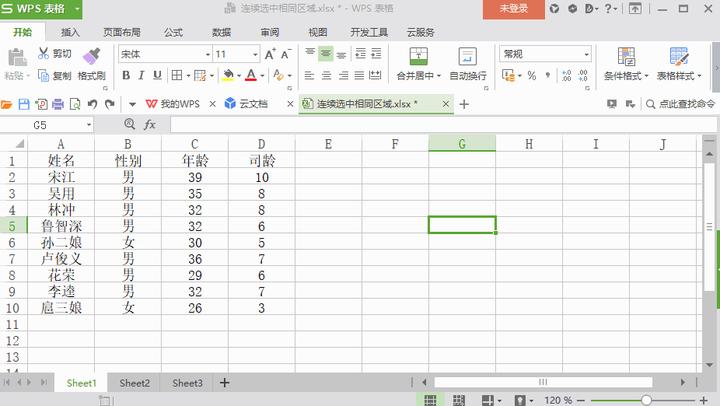Decrease decimal places
Screen dimensions: 720x406
(583, 75)
